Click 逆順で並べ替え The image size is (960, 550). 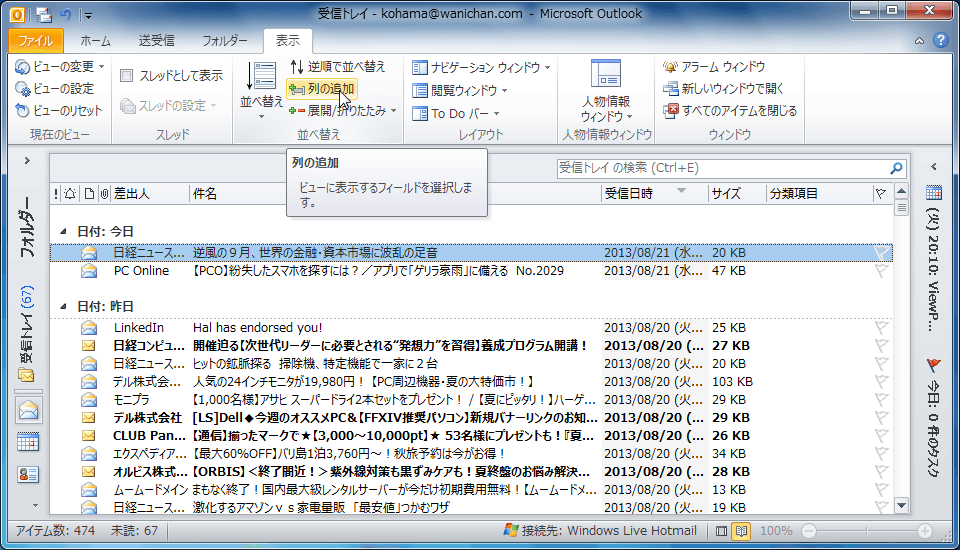337,66
